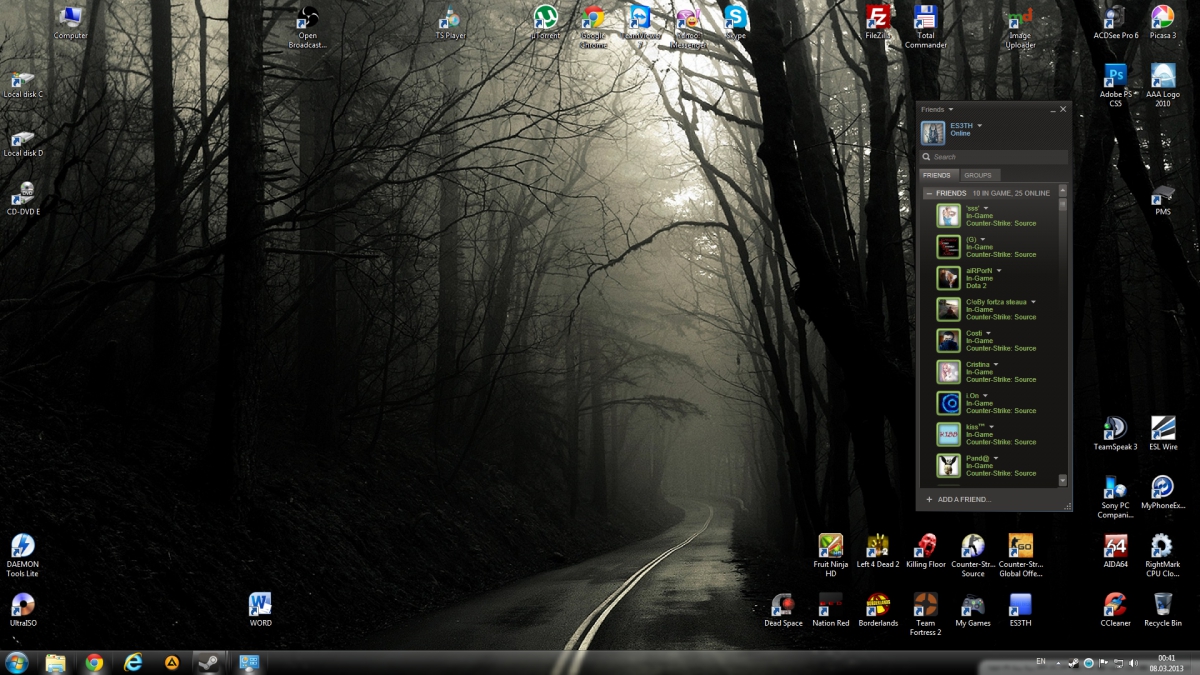The width and height of the screenshot is (1200, 675).
Task: Select the DAEMON Tools Lite icon
Action: click(x=22, y=547)
